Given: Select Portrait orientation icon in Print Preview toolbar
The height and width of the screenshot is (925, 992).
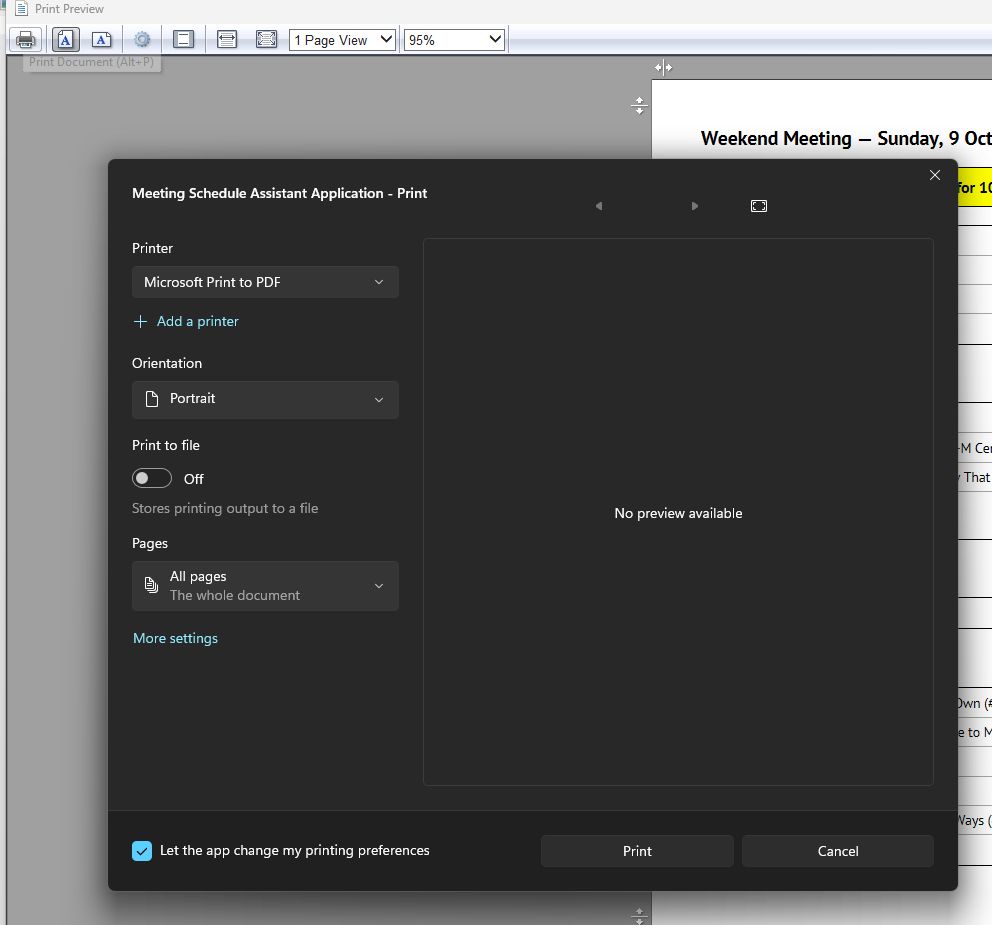Looking at the screenshot, I should click(65, 40).
